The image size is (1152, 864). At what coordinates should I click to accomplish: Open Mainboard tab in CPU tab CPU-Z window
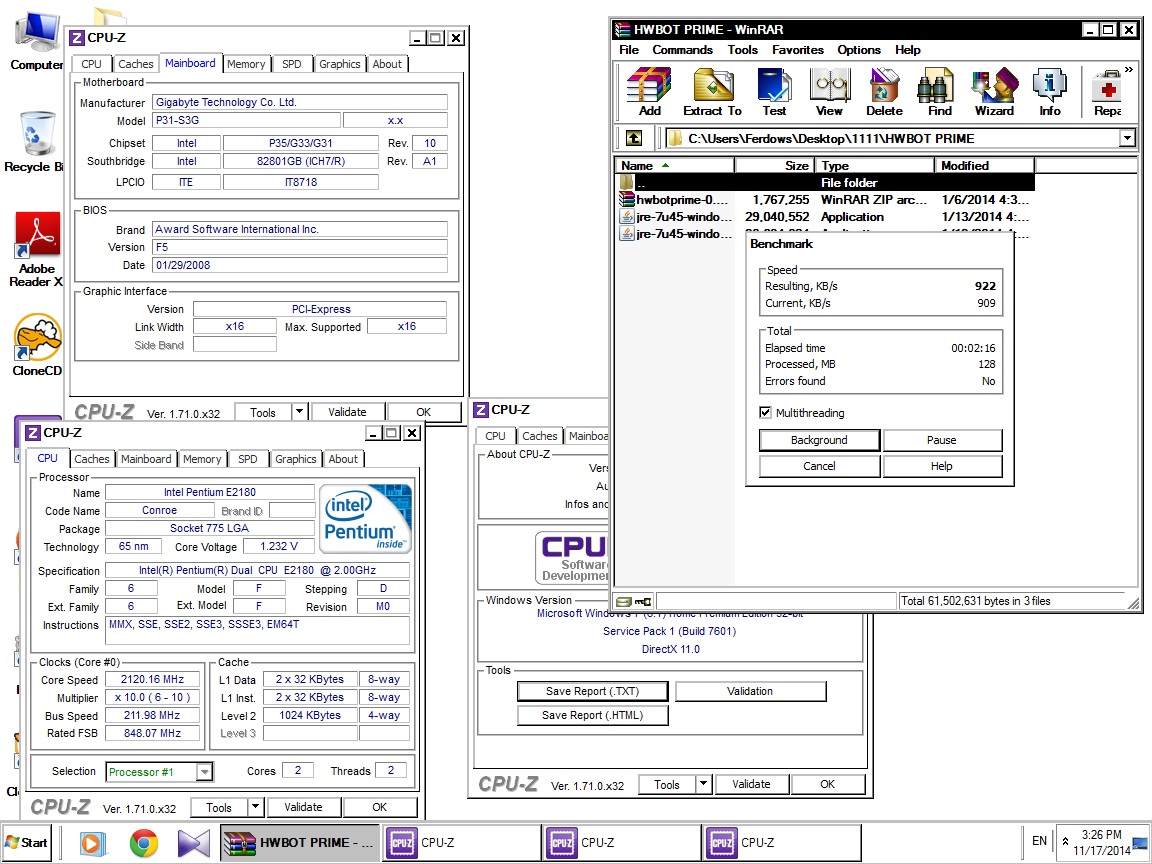pos(145,459)
